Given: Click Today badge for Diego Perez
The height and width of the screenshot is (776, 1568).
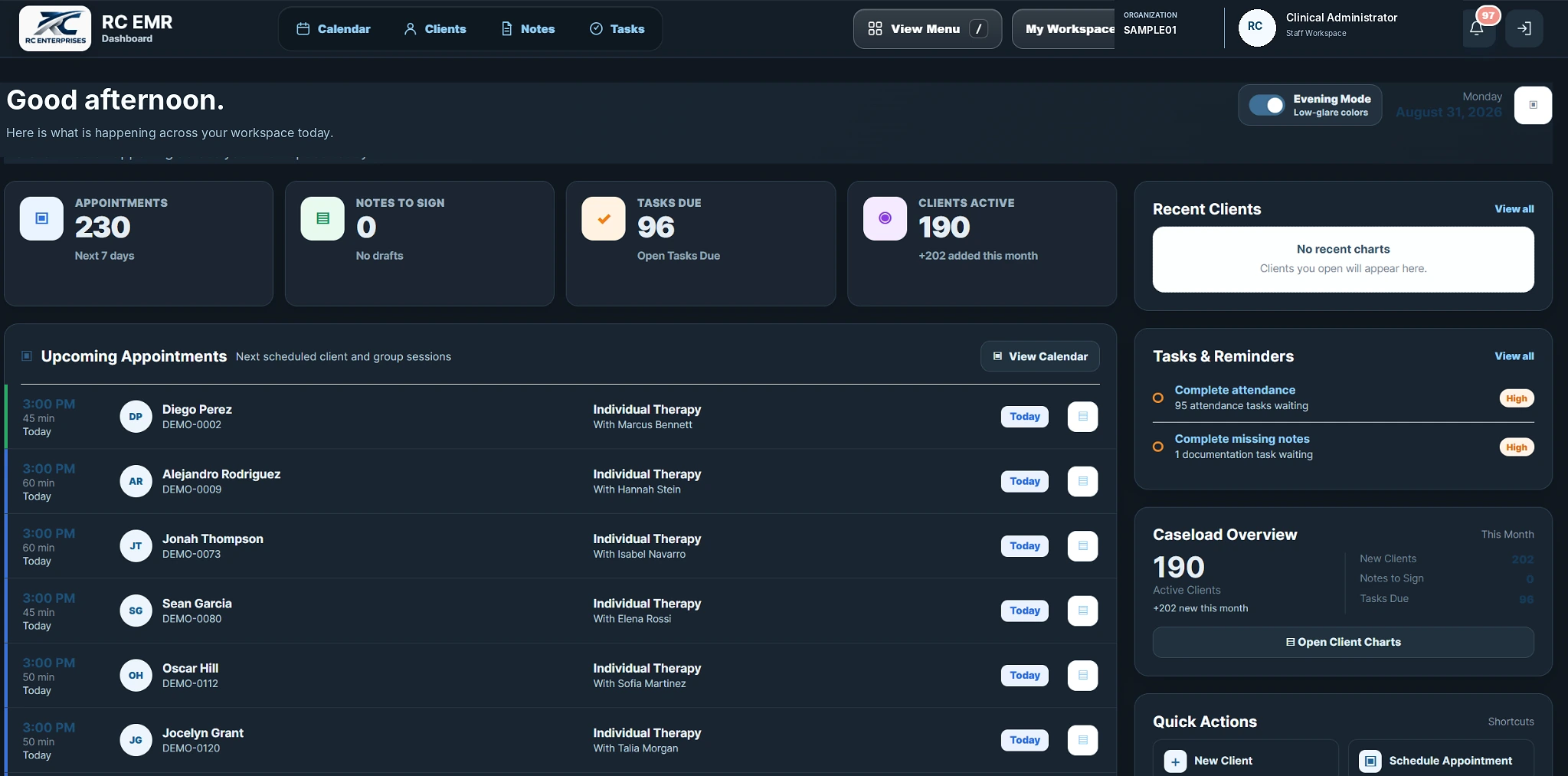Looking at the screenshot, I should (x=1024, y=417).
